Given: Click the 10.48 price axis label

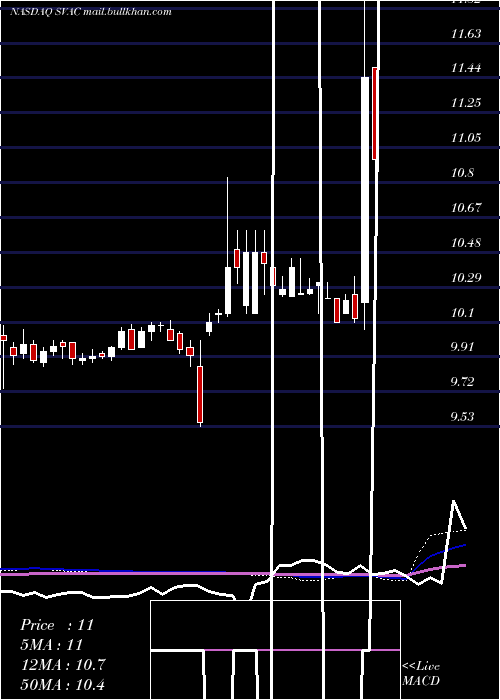Looking at the screenshot, I should pos(466,243).
